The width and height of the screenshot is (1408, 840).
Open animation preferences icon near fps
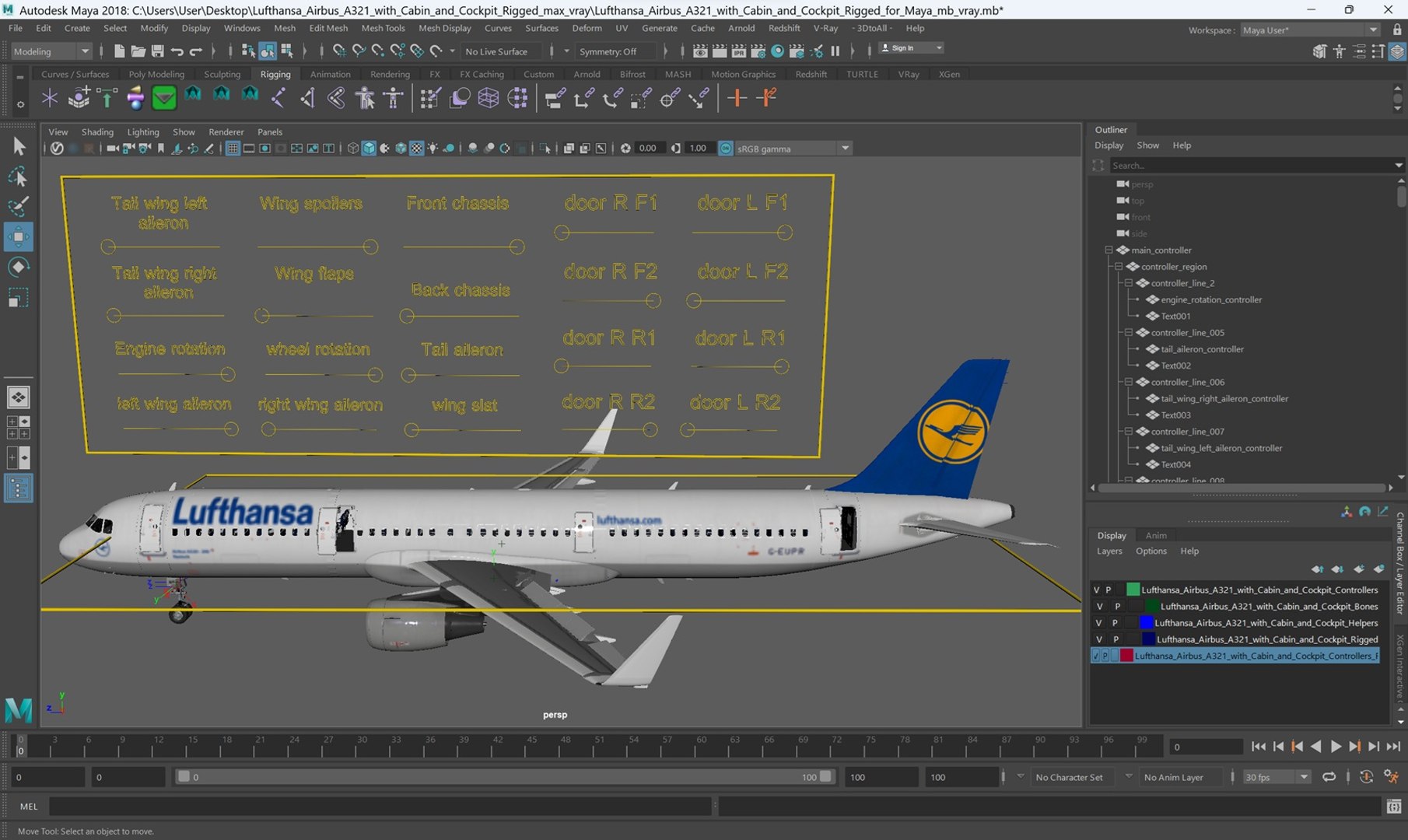click(1392, 777)
